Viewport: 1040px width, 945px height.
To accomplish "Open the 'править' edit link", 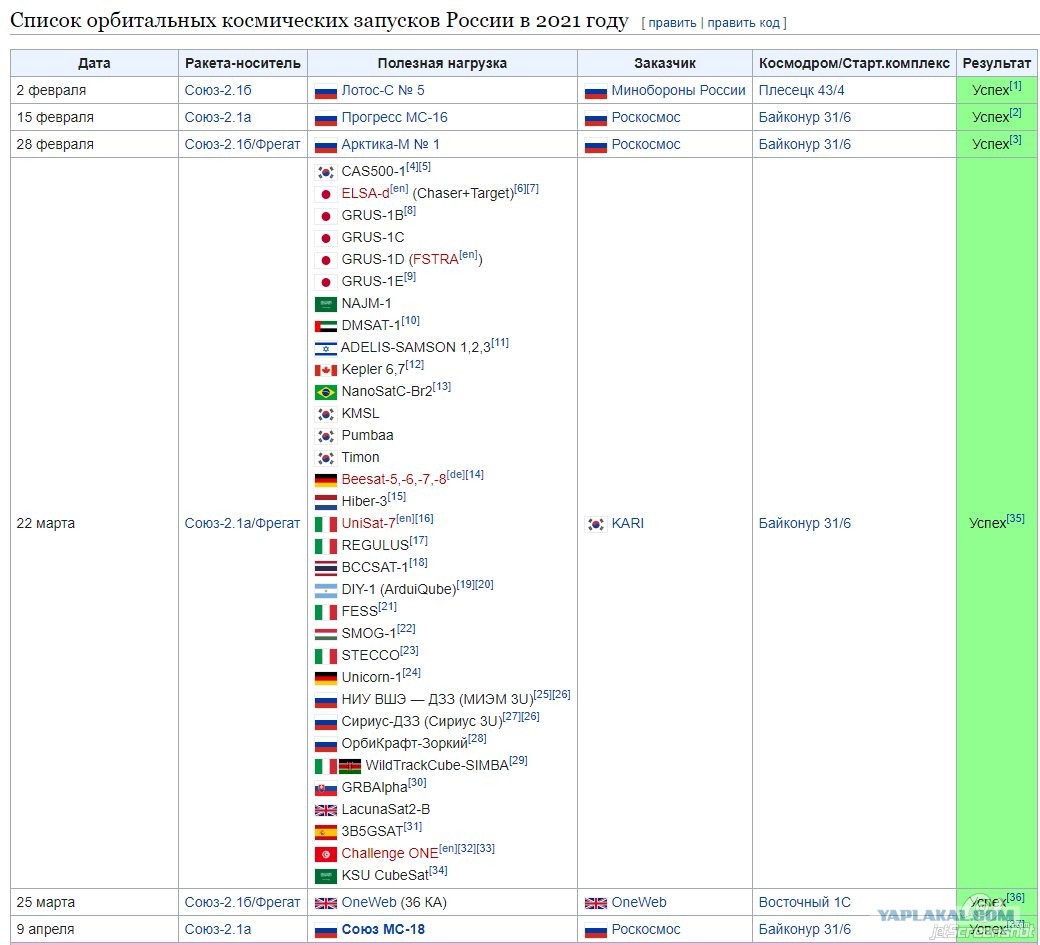I will 672,23.
